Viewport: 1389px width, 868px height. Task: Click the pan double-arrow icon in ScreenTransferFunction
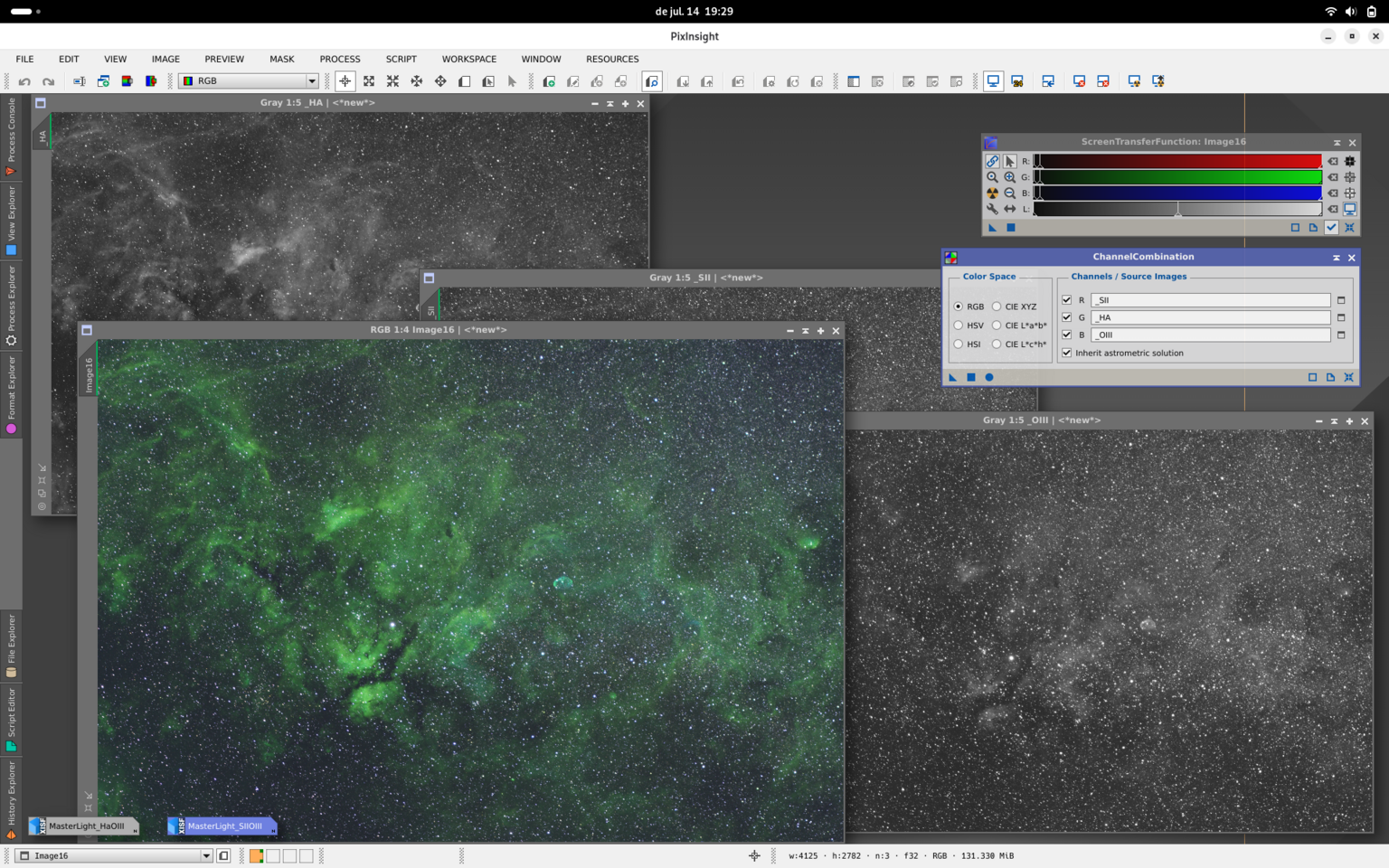1009,209
